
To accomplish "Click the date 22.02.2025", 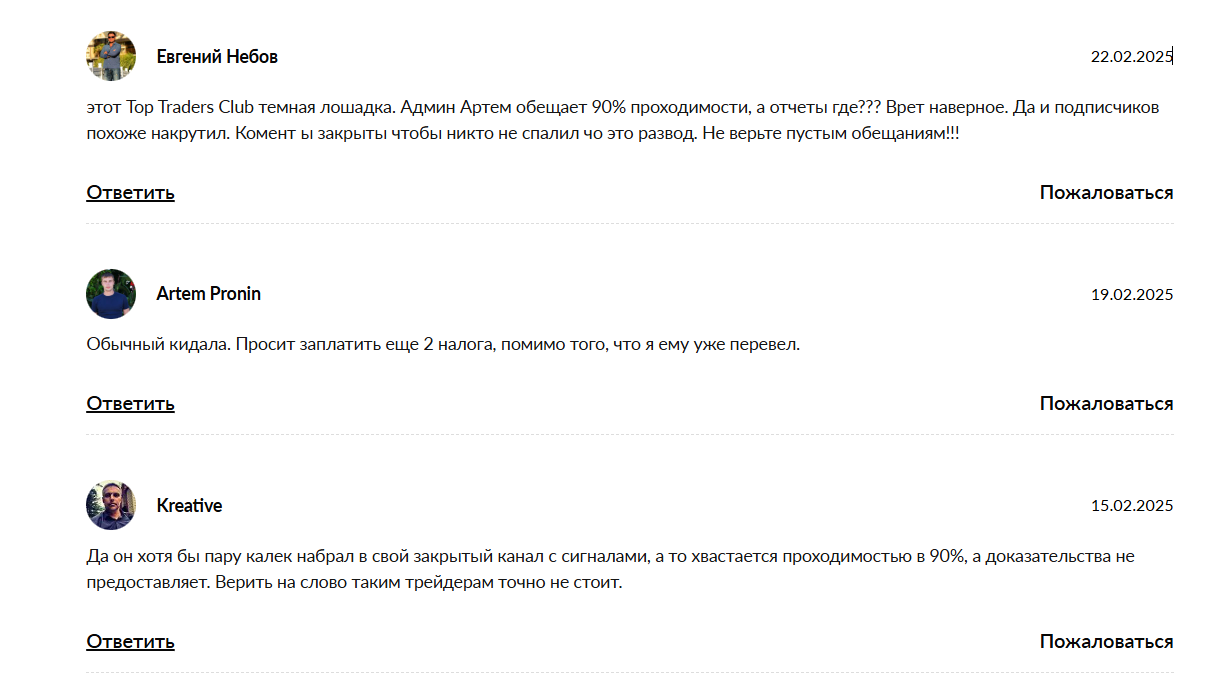I will (x=1131, y=57).
